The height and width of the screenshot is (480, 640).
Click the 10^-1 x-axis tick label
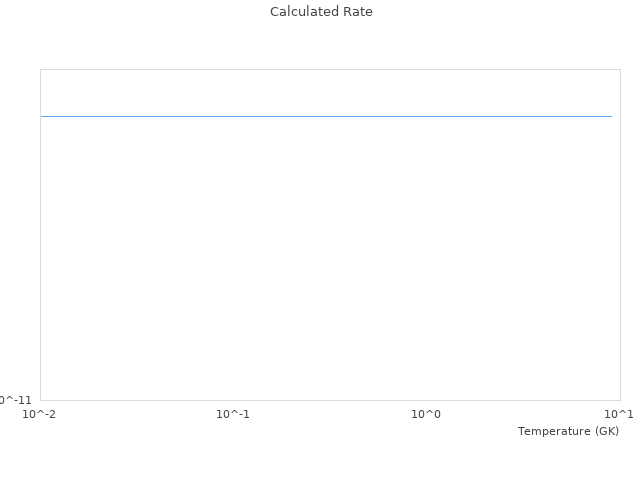pyautogui.click(x=233, y=414)
